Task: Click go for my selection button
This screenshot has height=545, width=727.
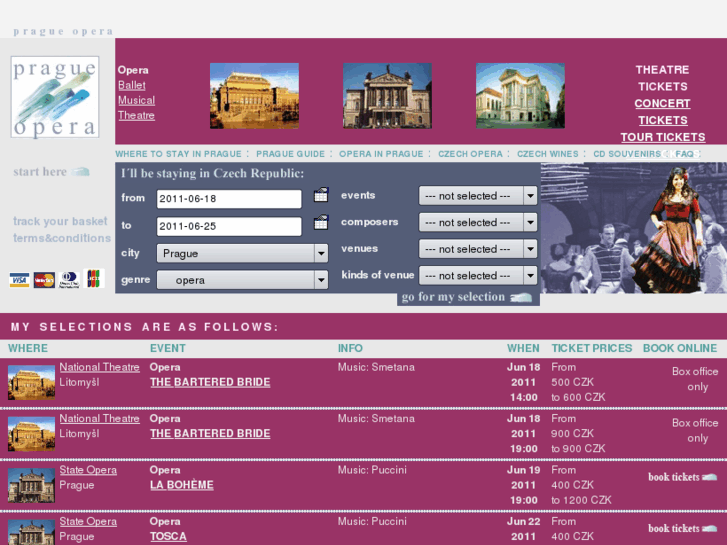Action: point(468,297)
